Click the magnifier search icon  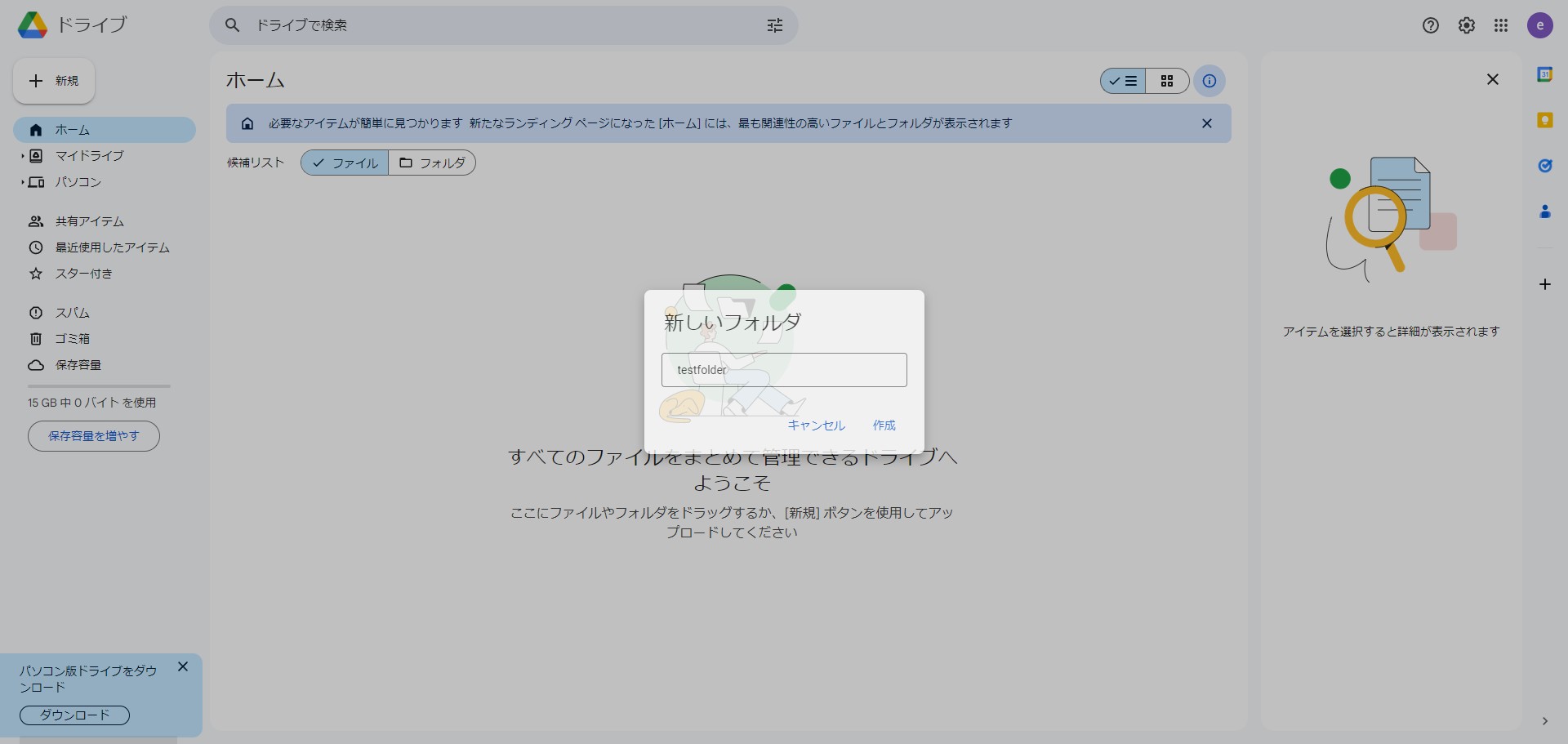pyautogui.click(x=233, y=25)
